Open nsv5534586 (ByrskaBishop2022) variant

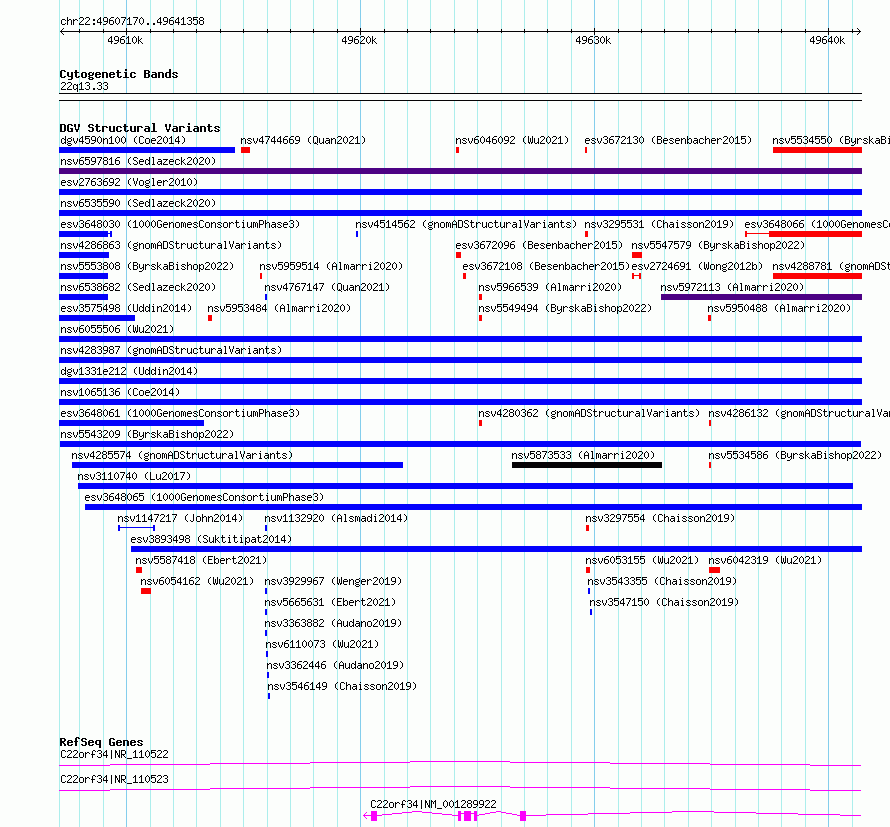click(795, 455)
